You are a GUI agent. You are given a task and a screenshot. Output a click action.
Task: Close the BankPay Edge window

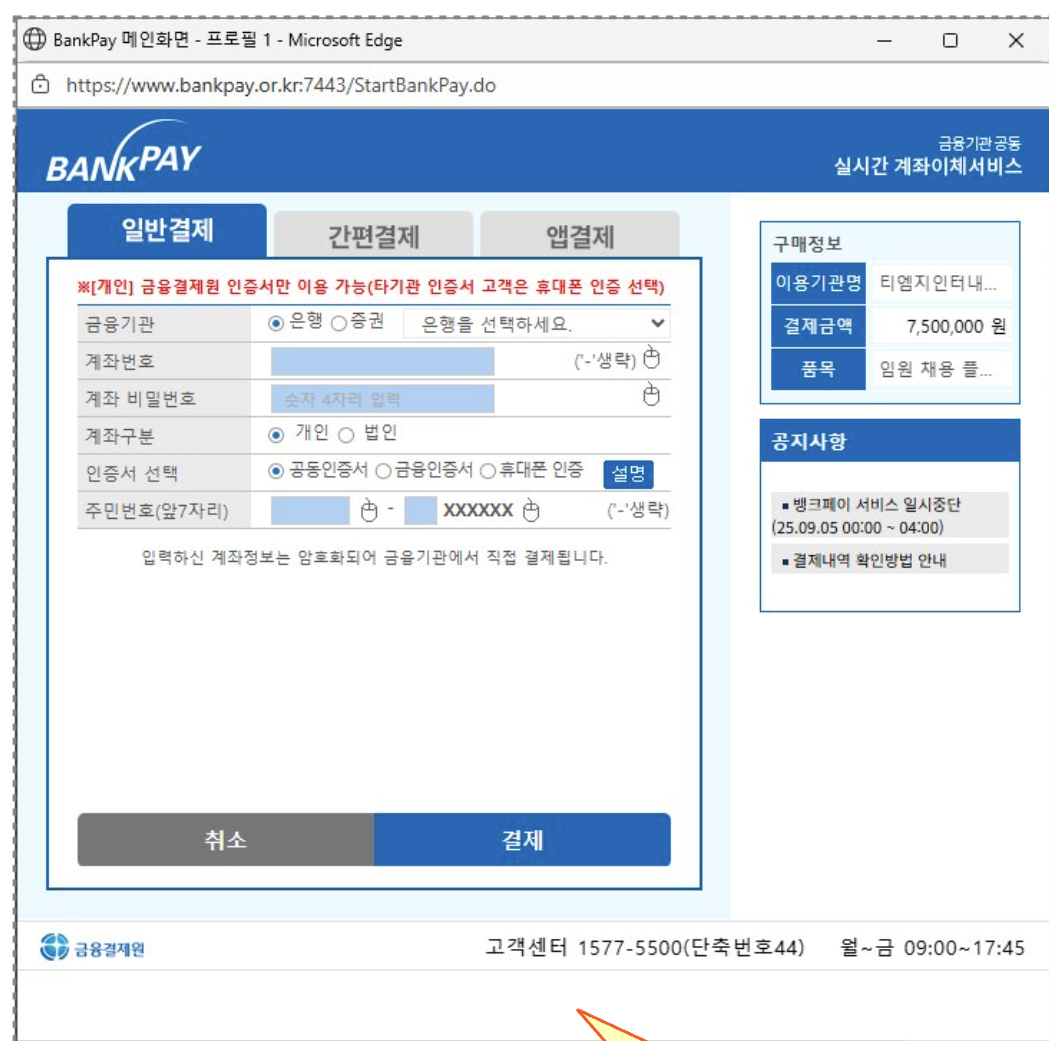[1016, 40]
